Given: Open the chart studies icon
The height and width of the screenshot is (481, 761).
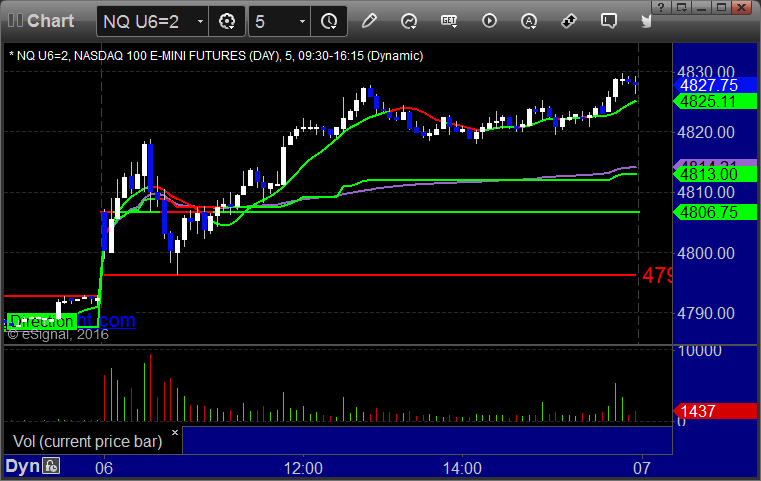Looking at the screenshot, I should [x=409, y=21].
